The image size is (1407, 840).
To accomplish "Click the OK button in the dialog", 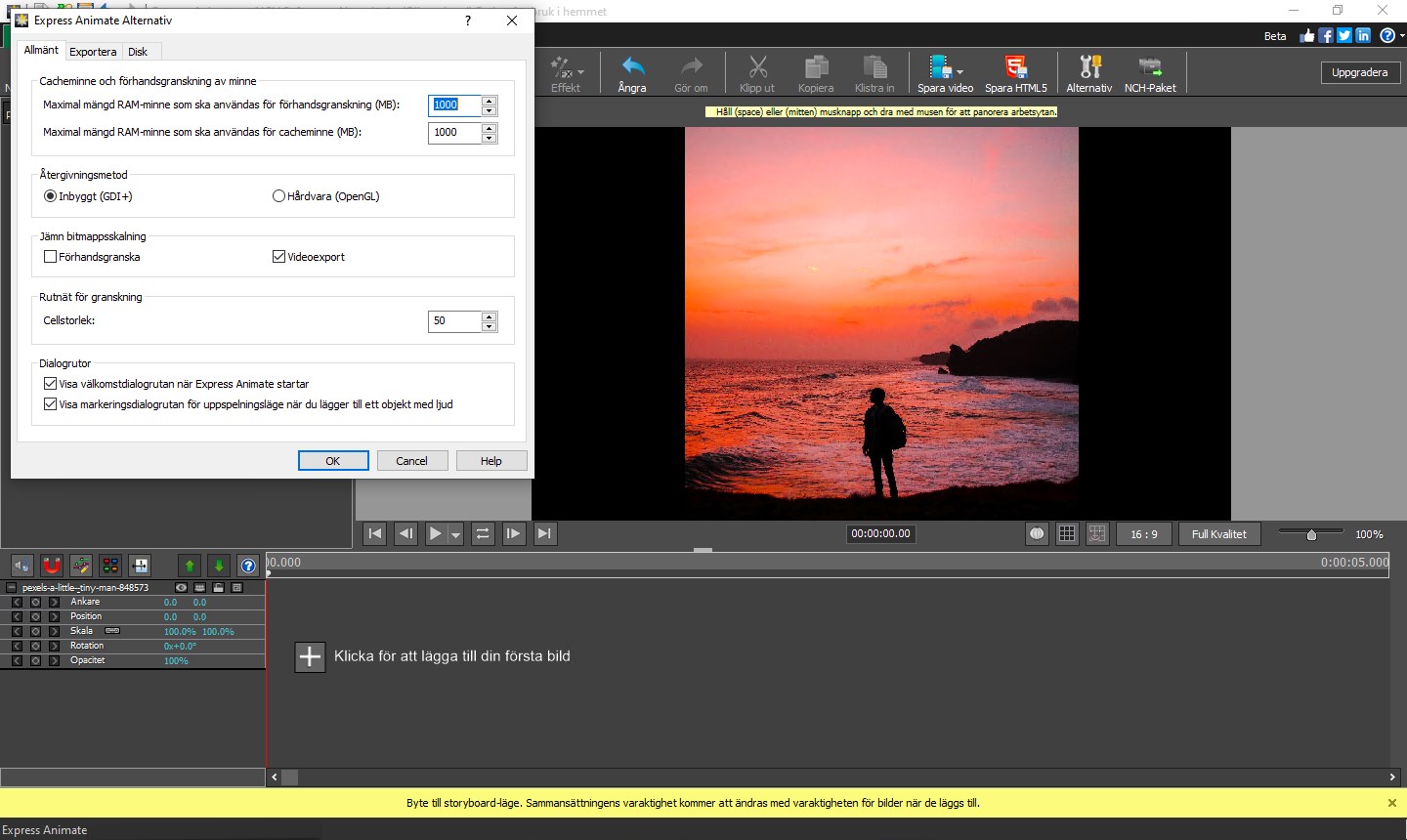I will point(333,461).
